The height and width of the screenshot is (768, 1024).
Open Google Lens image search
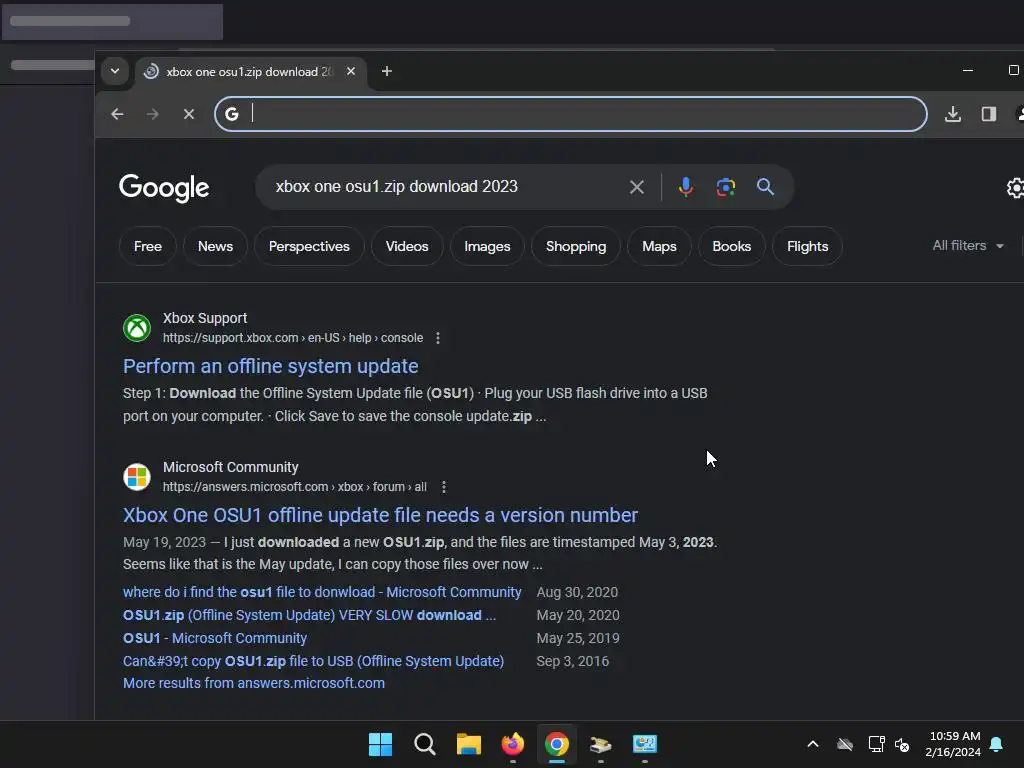click(x=726, y=187)
